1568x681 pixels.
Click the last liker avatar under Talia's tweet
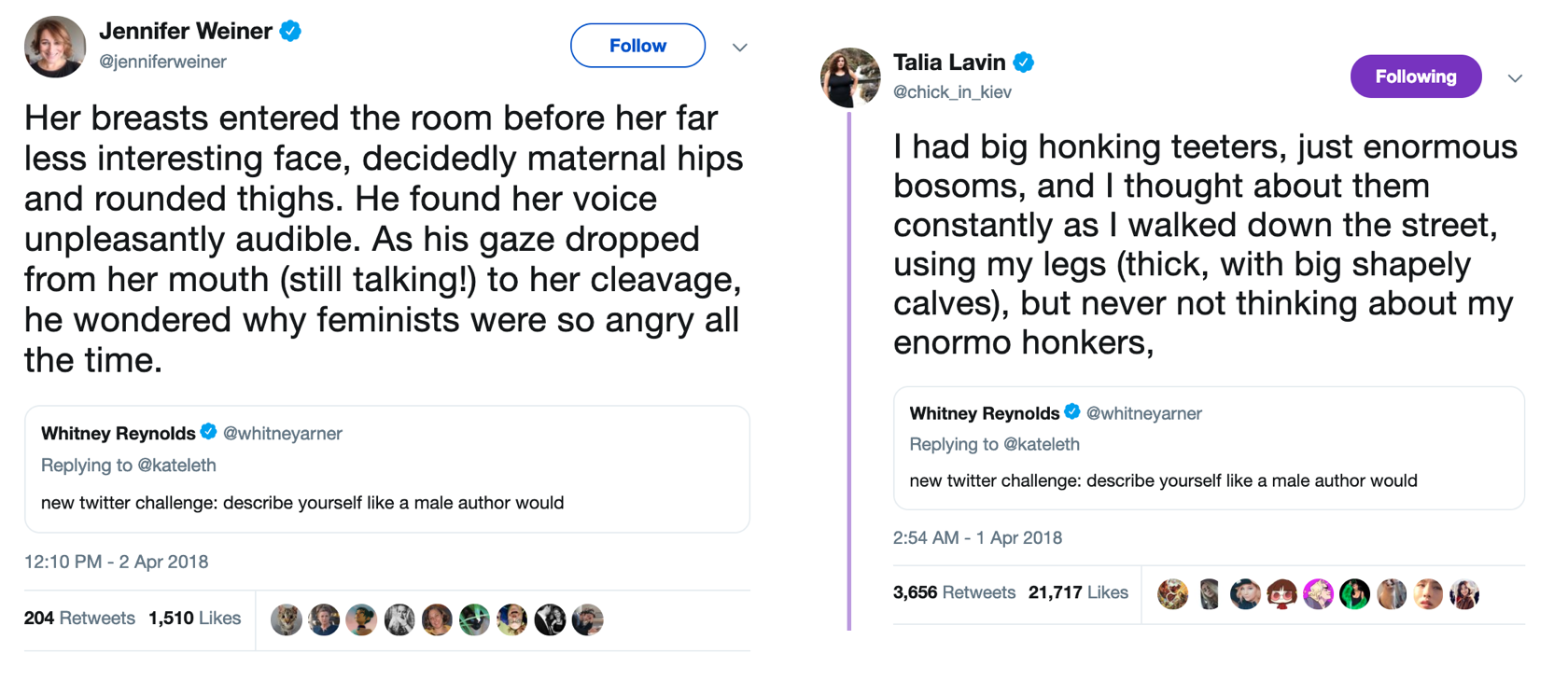[x=1464, y=593]
